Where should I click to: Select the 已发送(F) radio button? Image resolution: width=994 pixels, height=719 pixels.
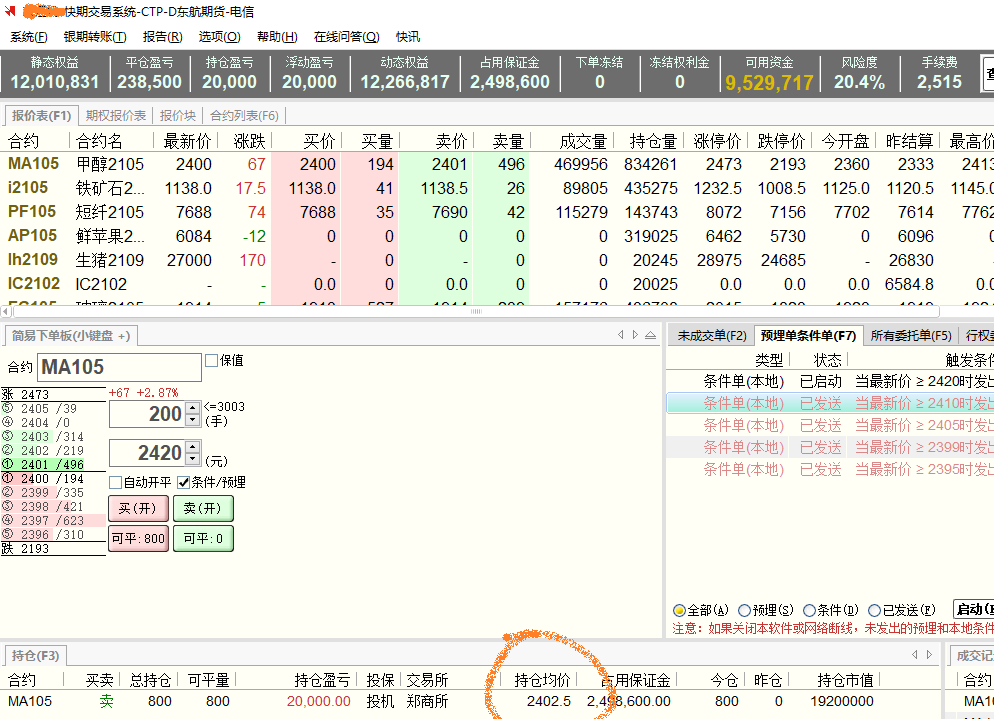[x=874, y=610]
